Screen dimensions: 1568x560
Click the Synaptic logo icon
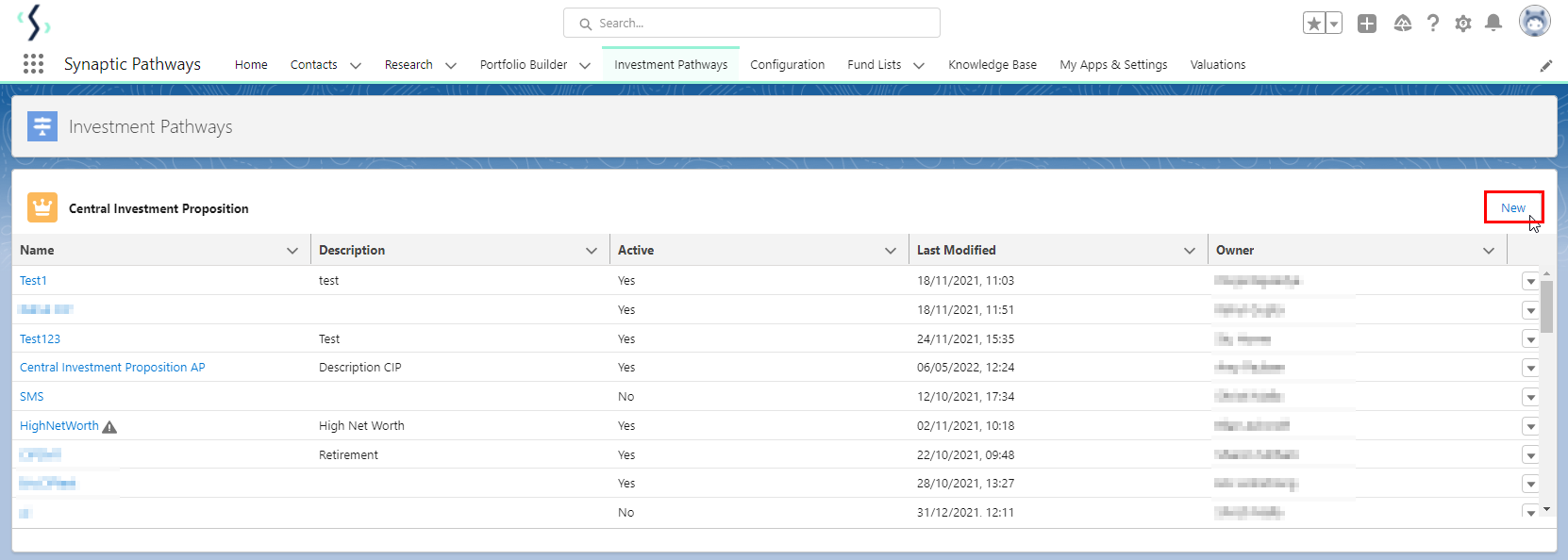coord(34,22)
